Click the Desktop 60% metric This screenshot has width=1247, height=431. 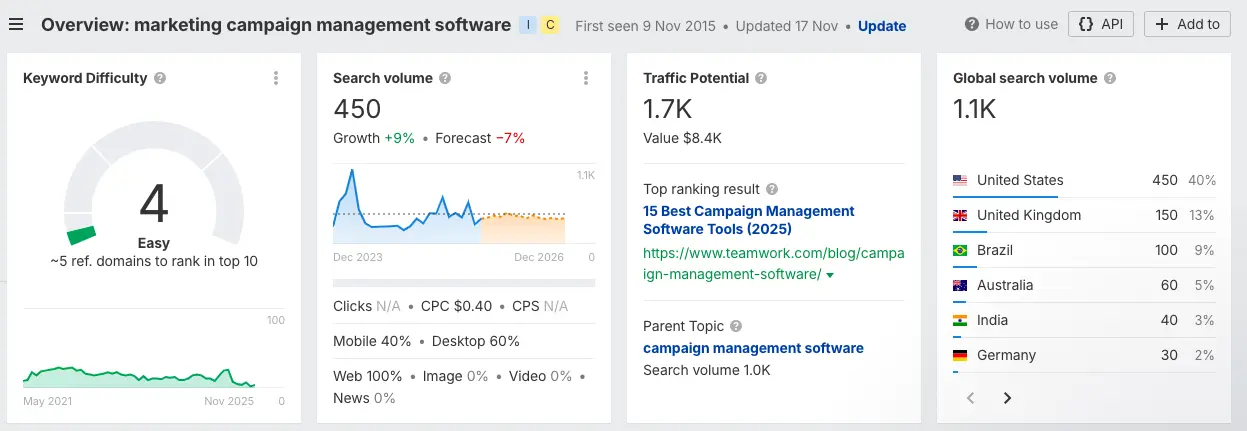(x=476, y=341)
